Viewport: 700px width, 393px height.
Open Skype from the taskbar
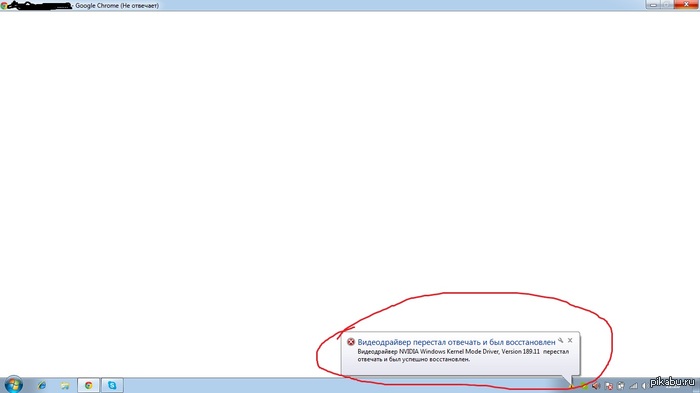(112, 385)
